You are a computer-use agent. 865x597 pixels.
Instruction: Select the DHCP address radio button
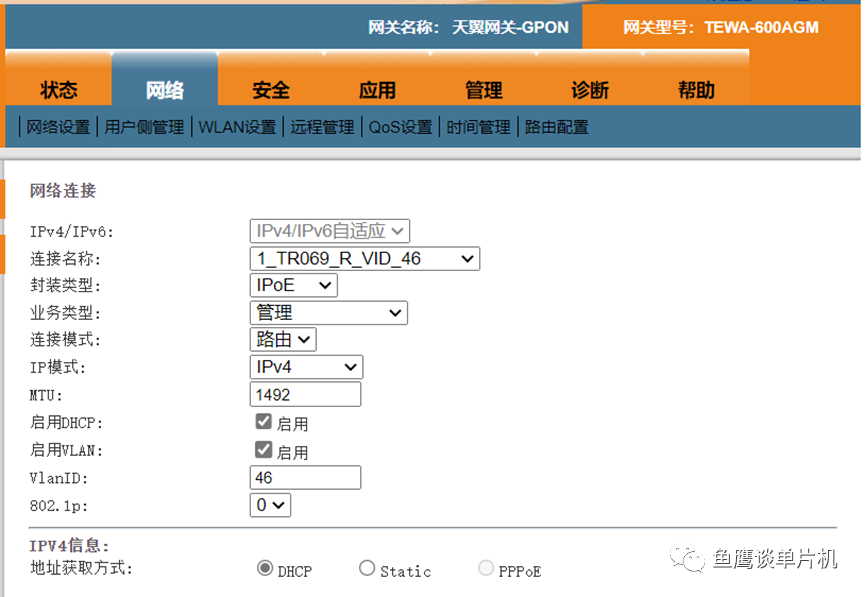coord(265,568)
